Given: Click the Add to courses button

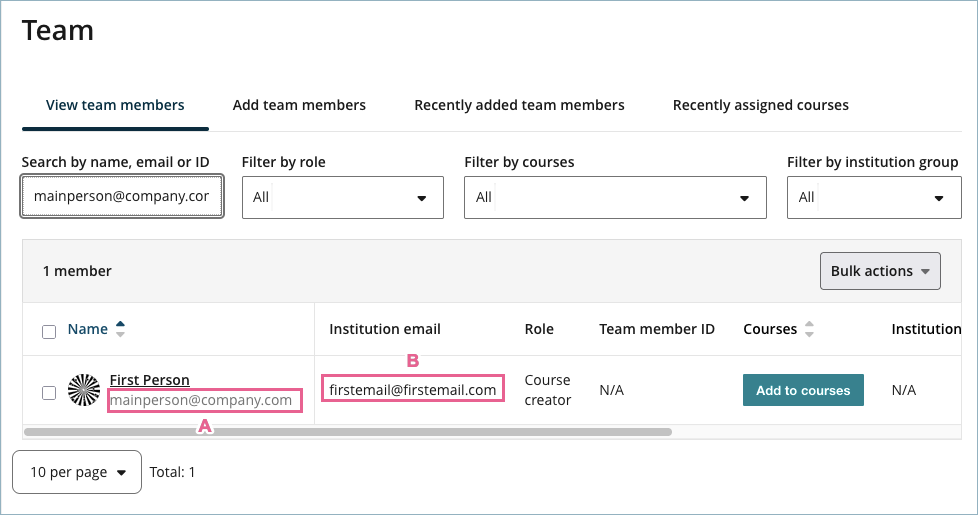Looking at the screenshot, I should [802, 390].
